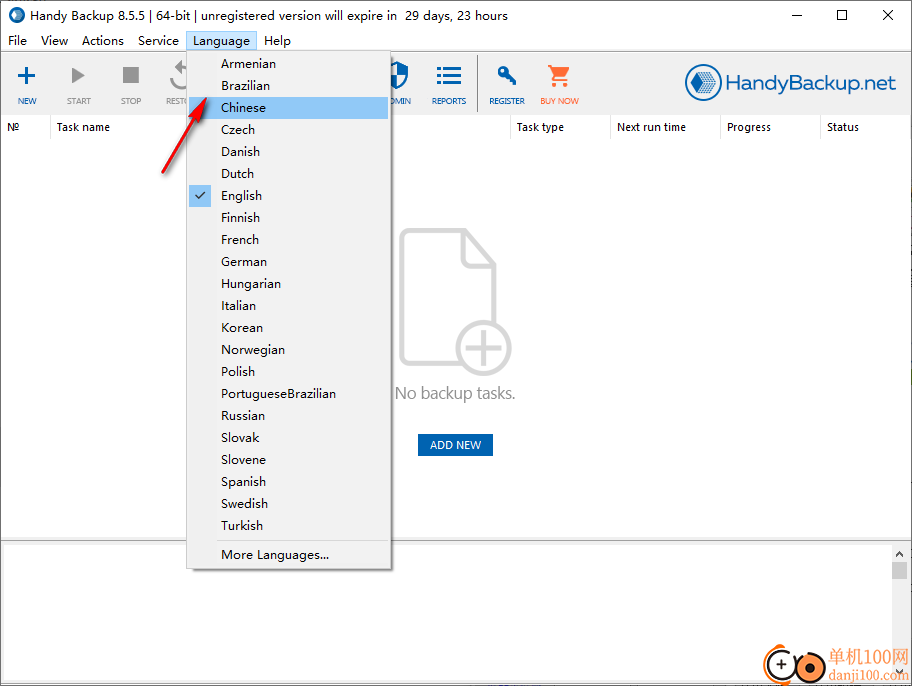Select Norwegian language

tap(288, 350)
